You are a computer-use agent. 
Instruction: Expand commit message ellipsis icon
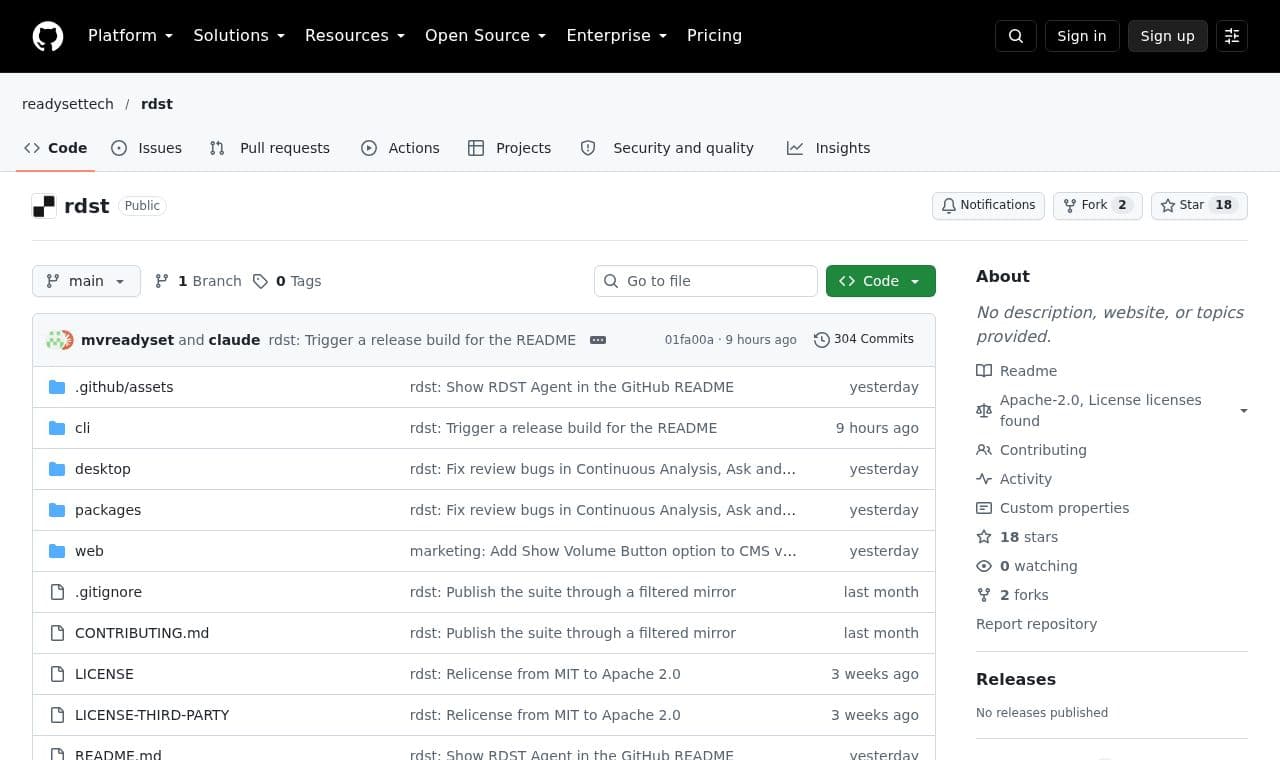[598, 340]
